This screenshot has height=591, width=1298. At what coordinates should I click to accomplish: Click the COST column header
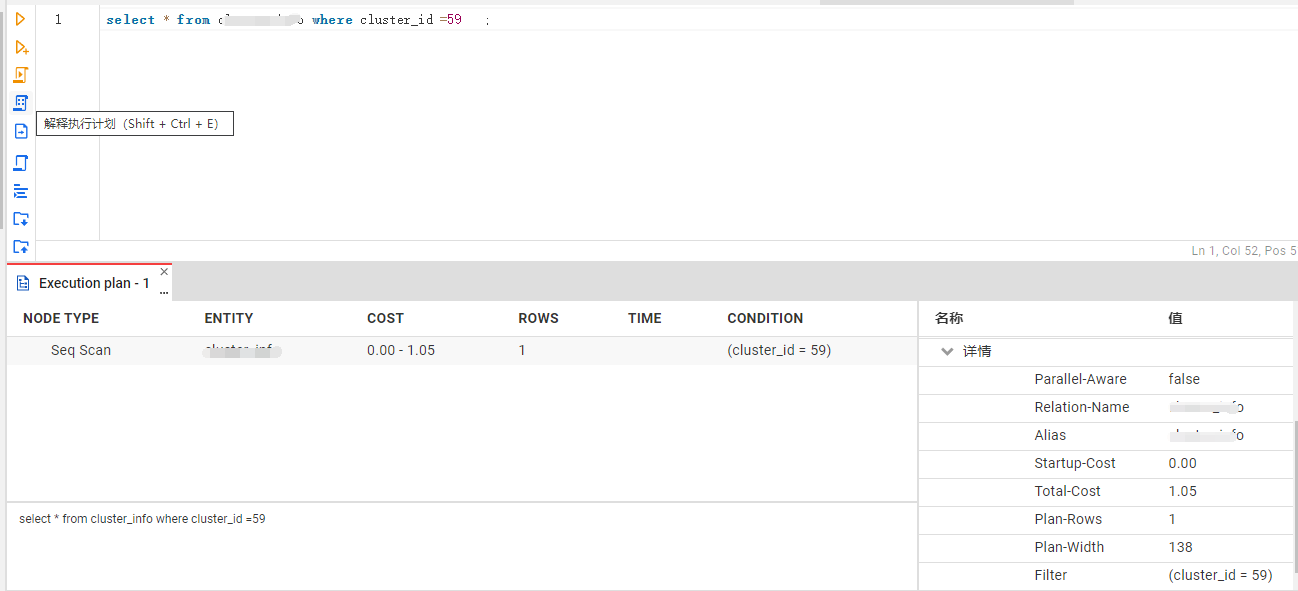(385, 318)
